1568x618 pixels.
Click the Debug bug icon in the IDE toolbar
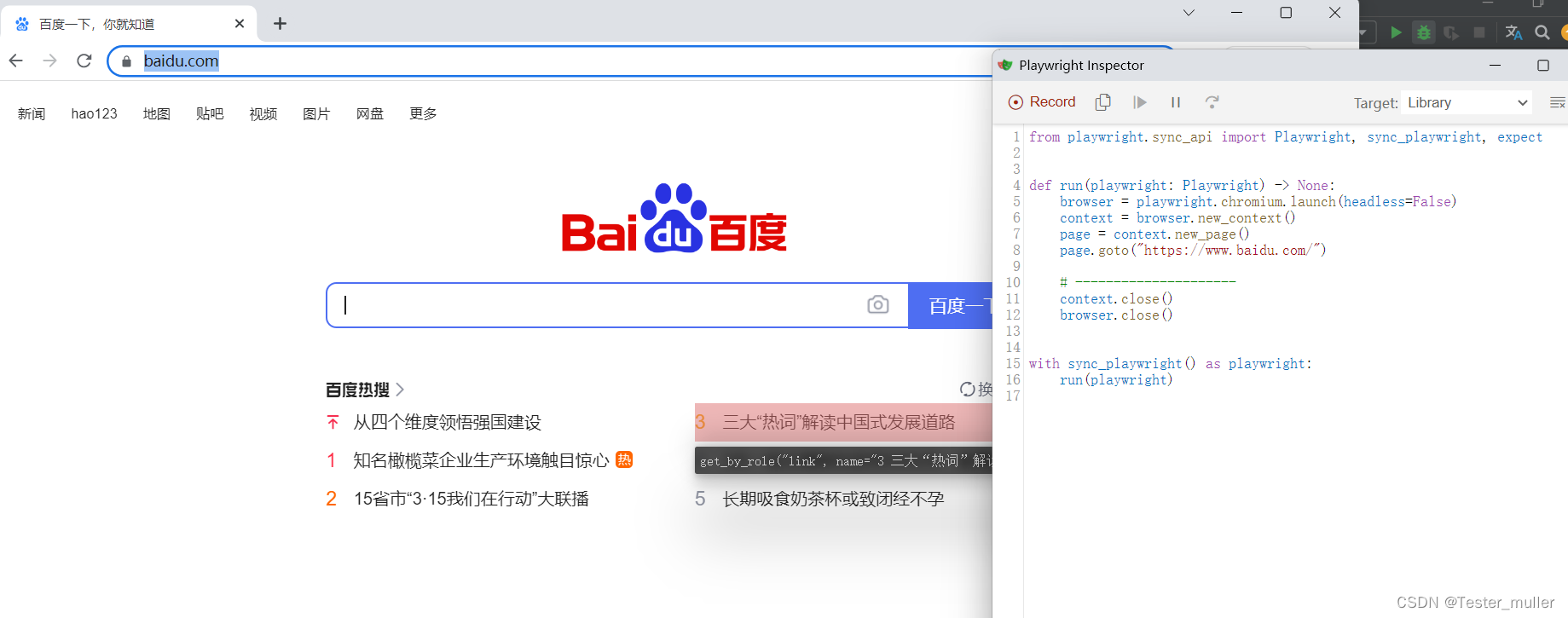(x=1424, y=32)
